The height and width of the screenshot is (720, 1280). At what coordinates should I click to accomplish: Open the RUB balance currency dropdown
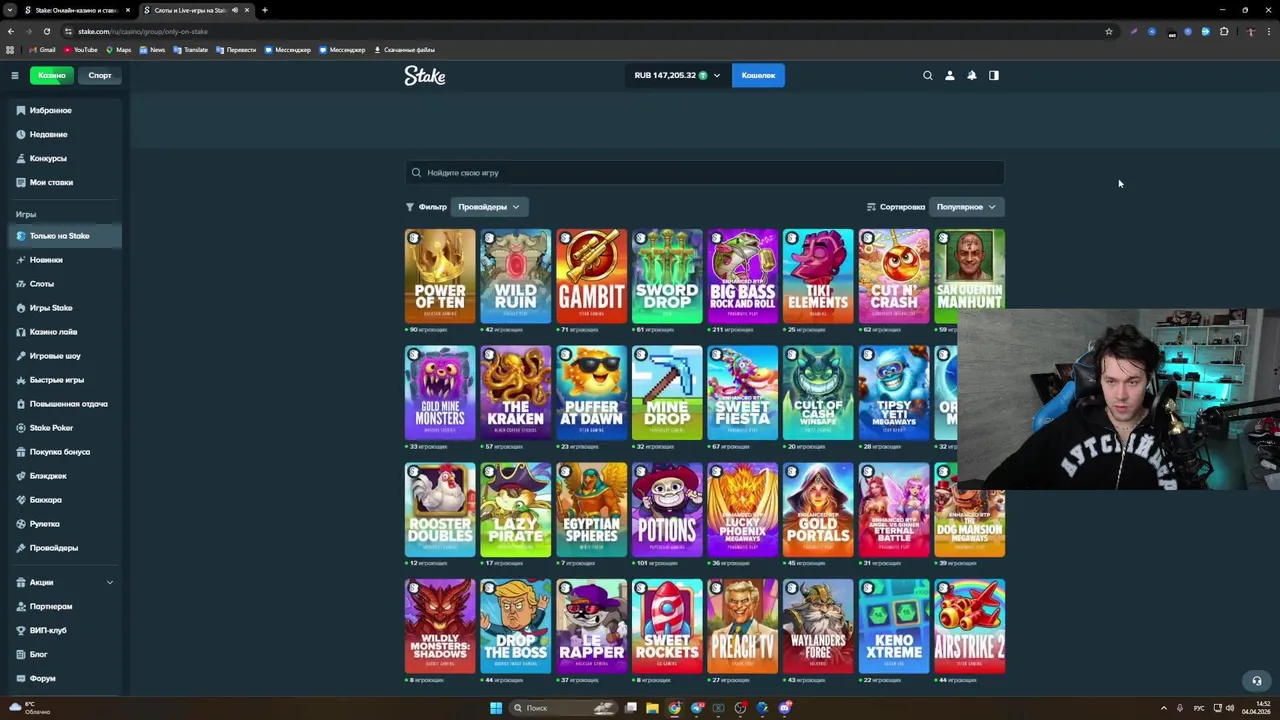(x=677, y=75)
